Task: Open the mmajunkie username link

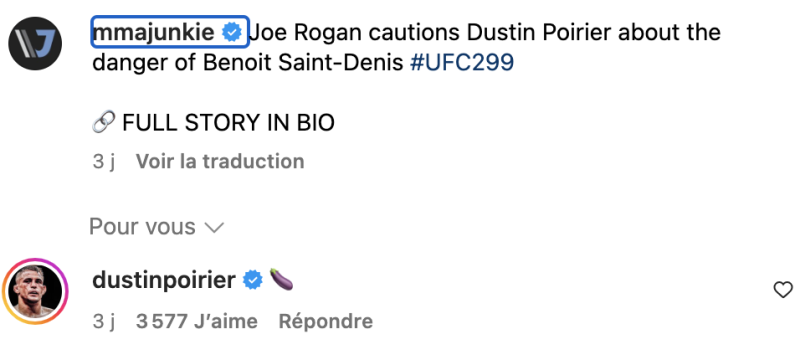Action: (154, 33)
